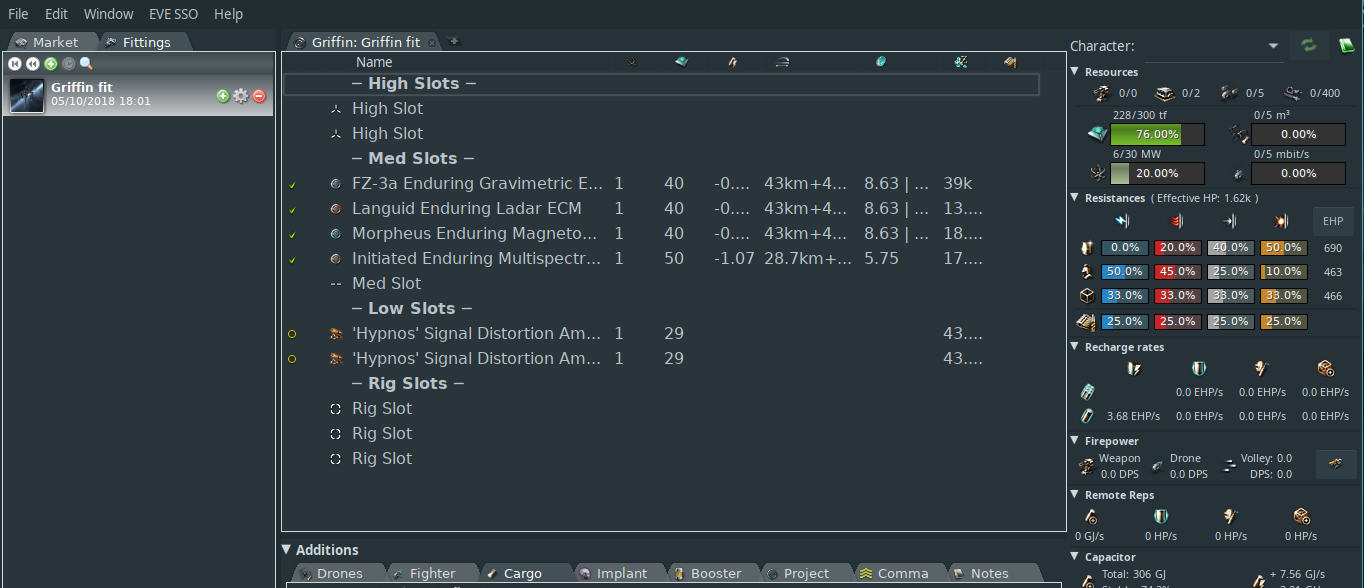This screenshot has width=1364, height=588.
Task: Collapse the Resources section
Action: point(1075,72)
